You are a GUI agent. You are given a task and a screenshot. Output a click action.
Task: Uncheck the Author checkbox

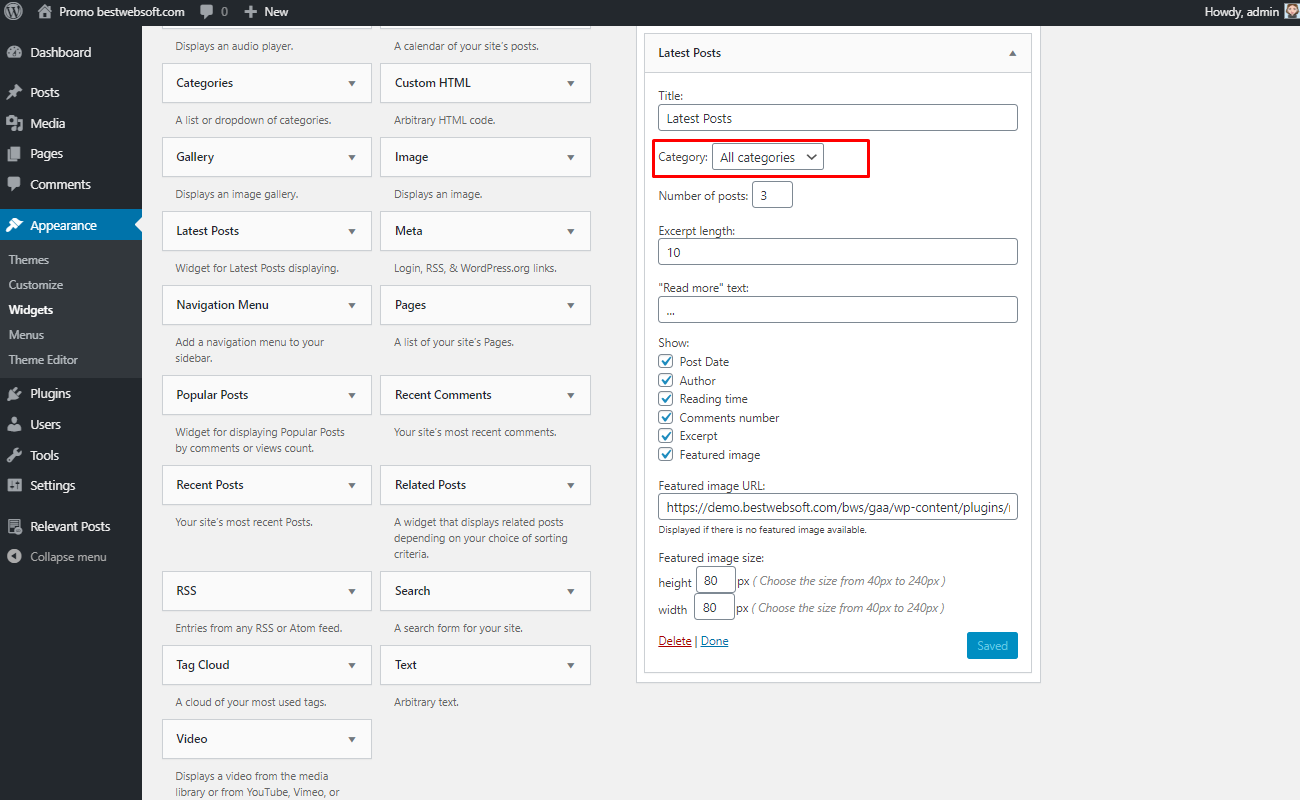coord(666,380)
